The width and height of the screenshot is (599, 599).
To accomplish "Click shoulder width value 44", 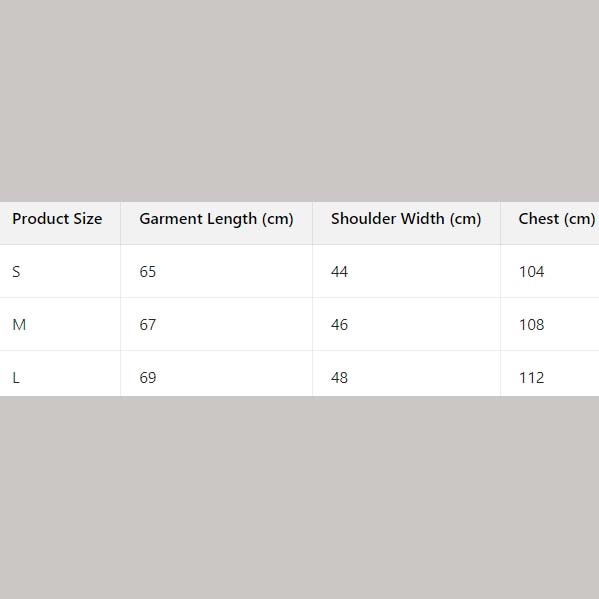I will [339, 272].
